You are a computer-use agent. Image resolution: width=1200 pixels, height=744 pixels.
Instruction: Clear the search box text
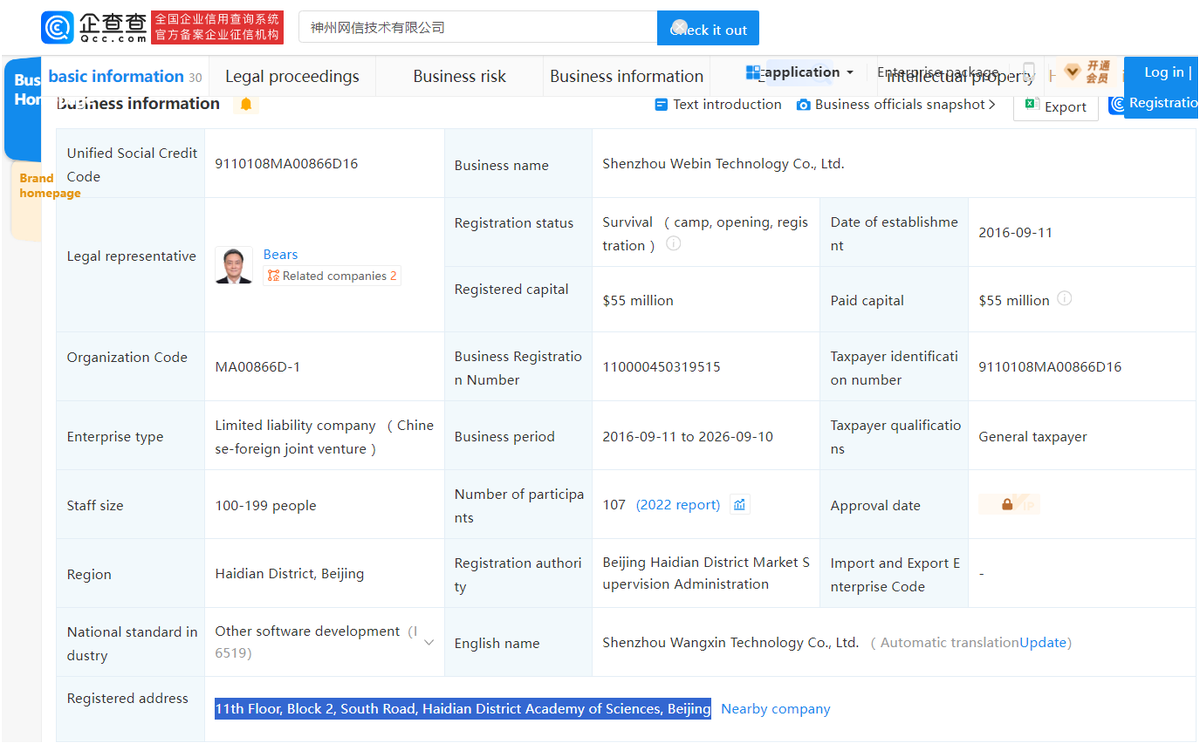tap(679, 27)
